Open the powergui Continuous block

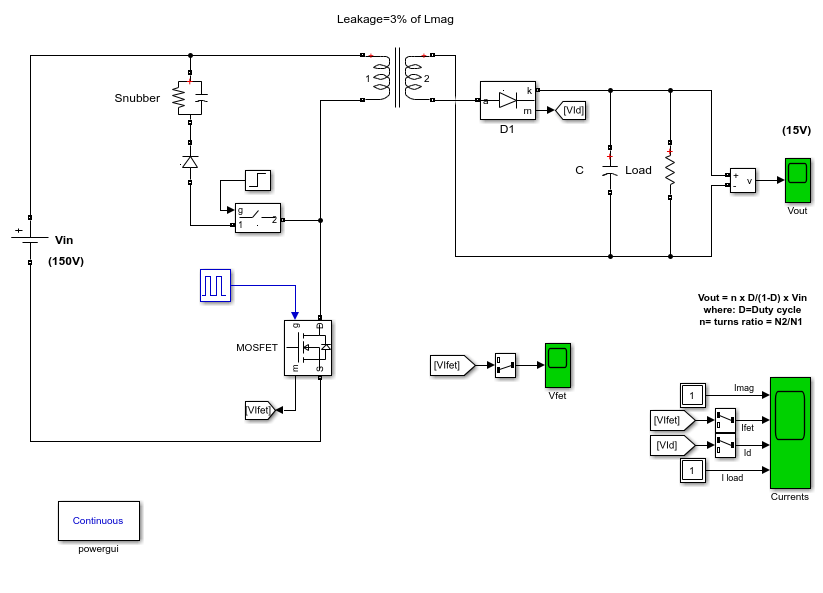click(99, 521)
